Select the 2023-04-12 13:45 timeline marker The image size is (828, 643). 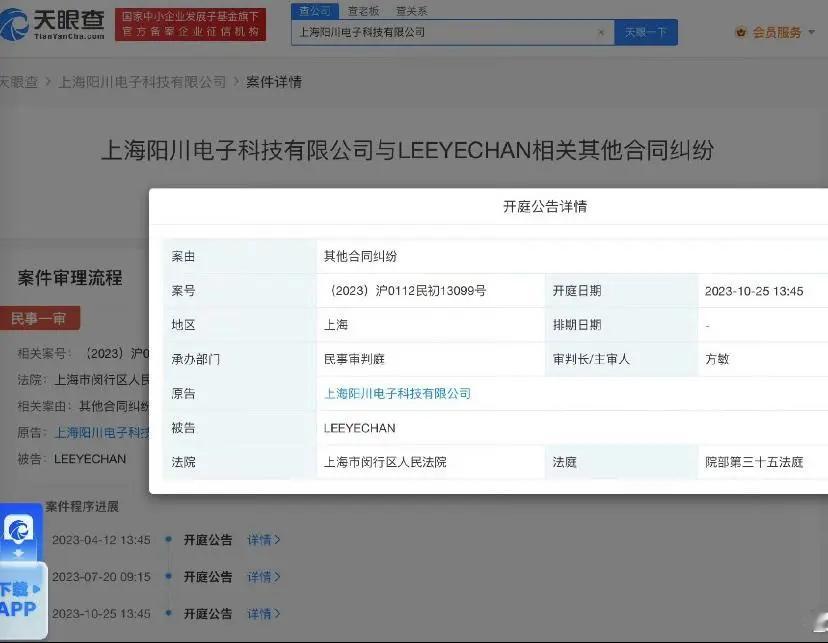[168, 540]
